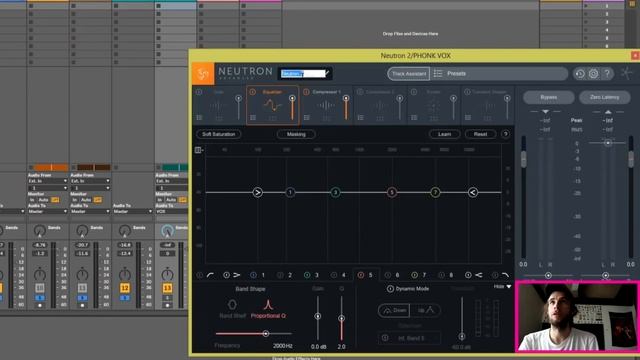Viewport: 640px width, 360px height.
Task: Select EQ node 1 on the curve
Action: [x=290, y=192]
